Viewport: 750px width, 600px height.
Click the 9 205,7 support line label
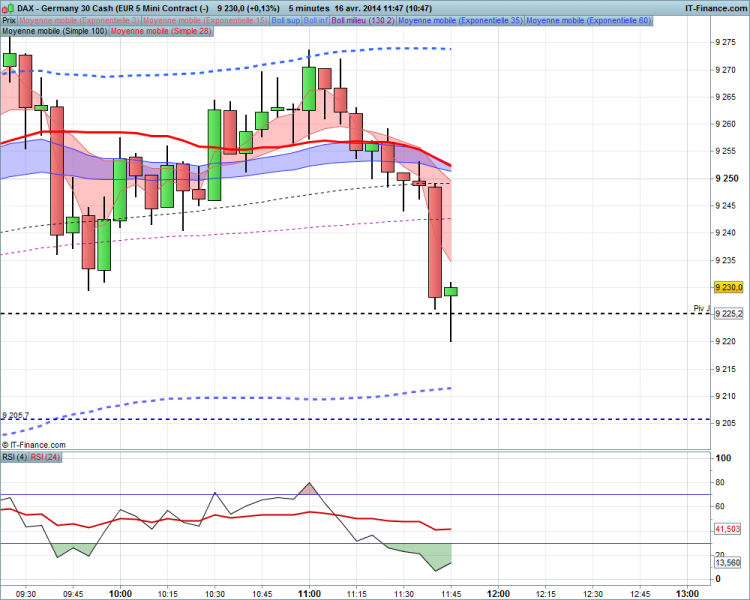click(x=15, y=415)
